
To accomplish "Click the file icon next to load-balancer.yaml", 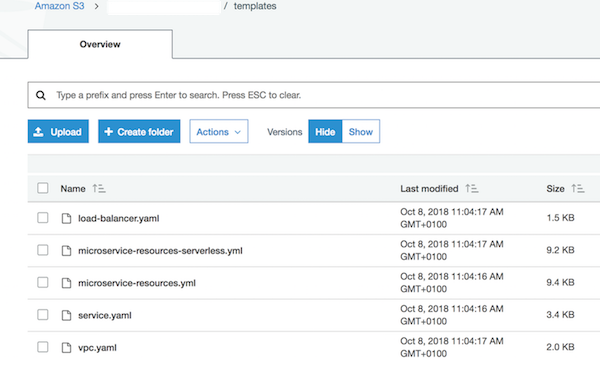I will point(67,218).
